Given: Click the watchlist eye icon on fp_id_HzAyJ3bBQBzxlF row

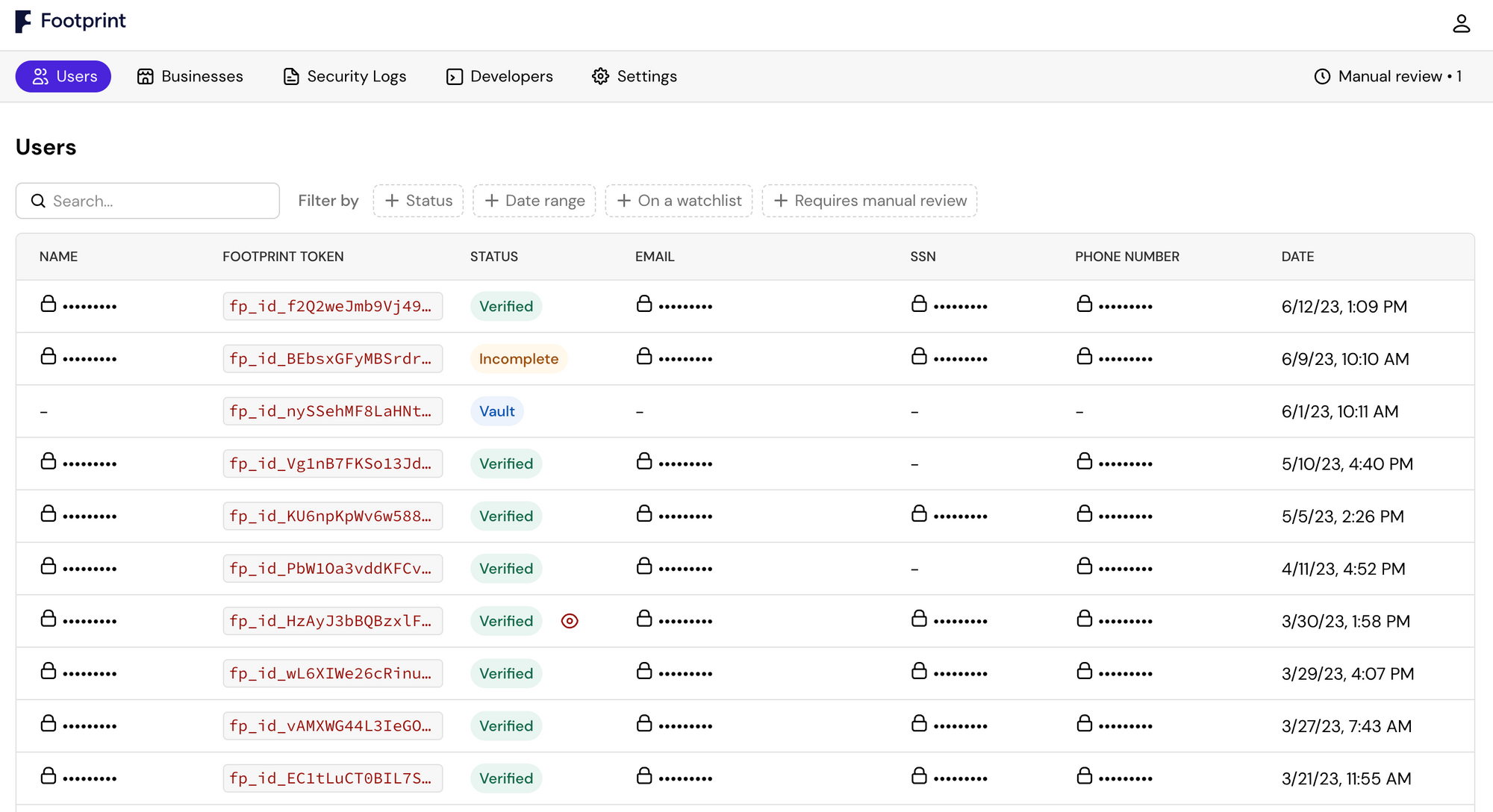Looking at the screenshot, I should pos(570,621).
